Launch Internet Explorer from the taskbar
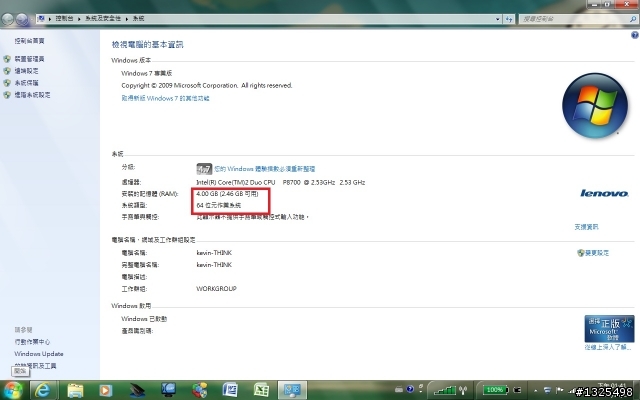Viewport: 640px width, 400px height. point(42,390)
